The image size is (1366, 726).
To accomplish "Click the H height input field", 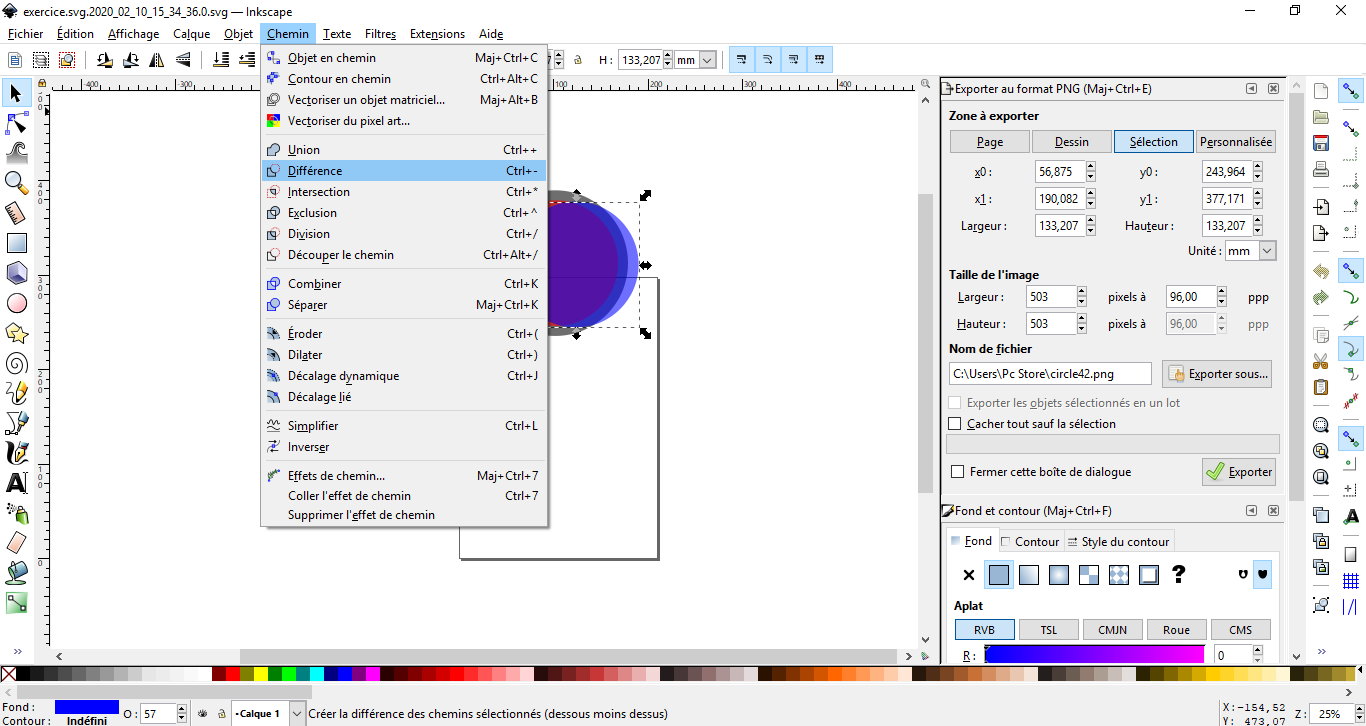I will coord(641,60).
